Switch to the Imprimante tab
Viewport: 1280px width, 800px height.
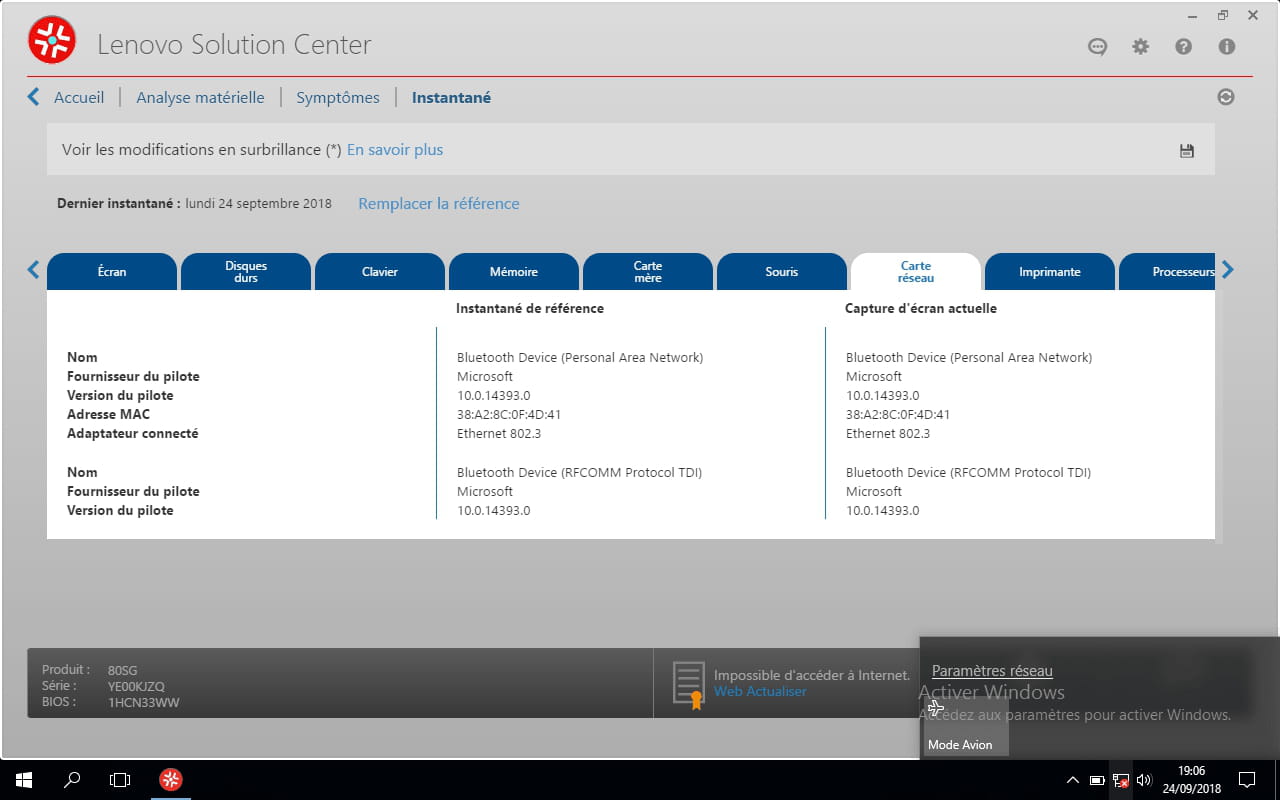[x=1050, y=272]
